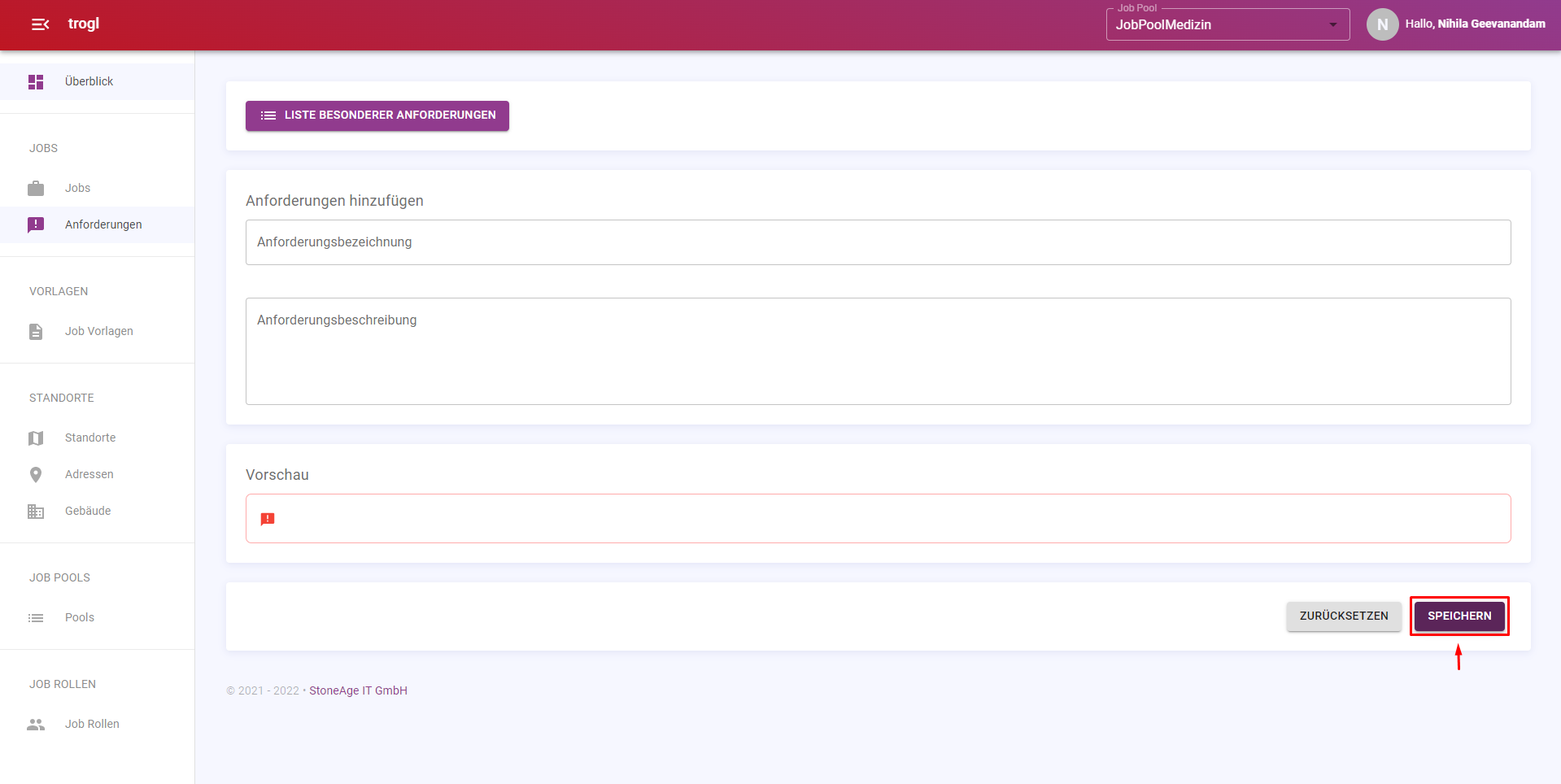Screen dimensions: 1561x784
Task: Click the © 2021 - 2022 copyright text
Action: pyautogui.click(x=263, y=690)
